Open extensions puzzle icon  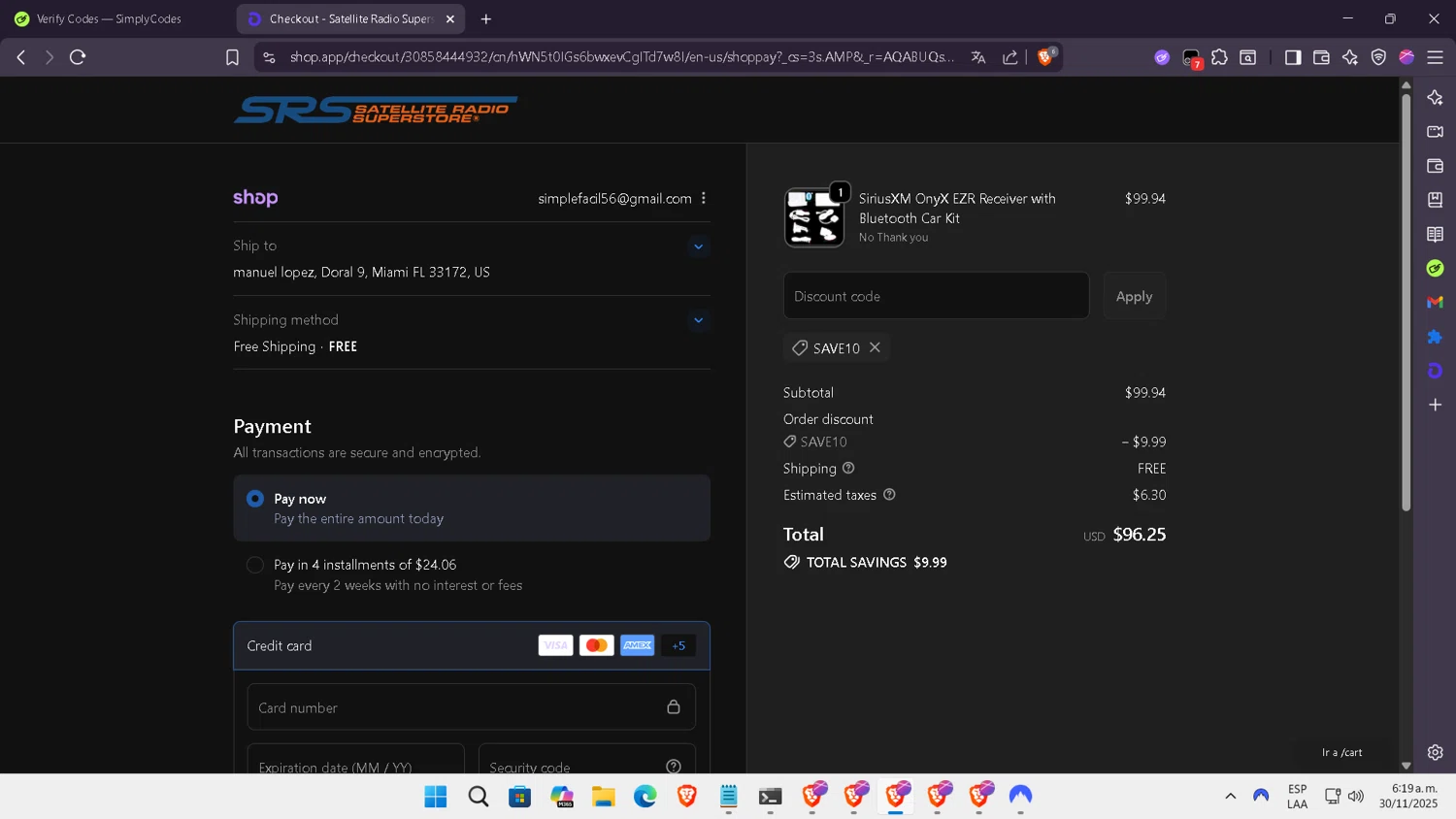pyautogui.click(x=1219, y=57)
